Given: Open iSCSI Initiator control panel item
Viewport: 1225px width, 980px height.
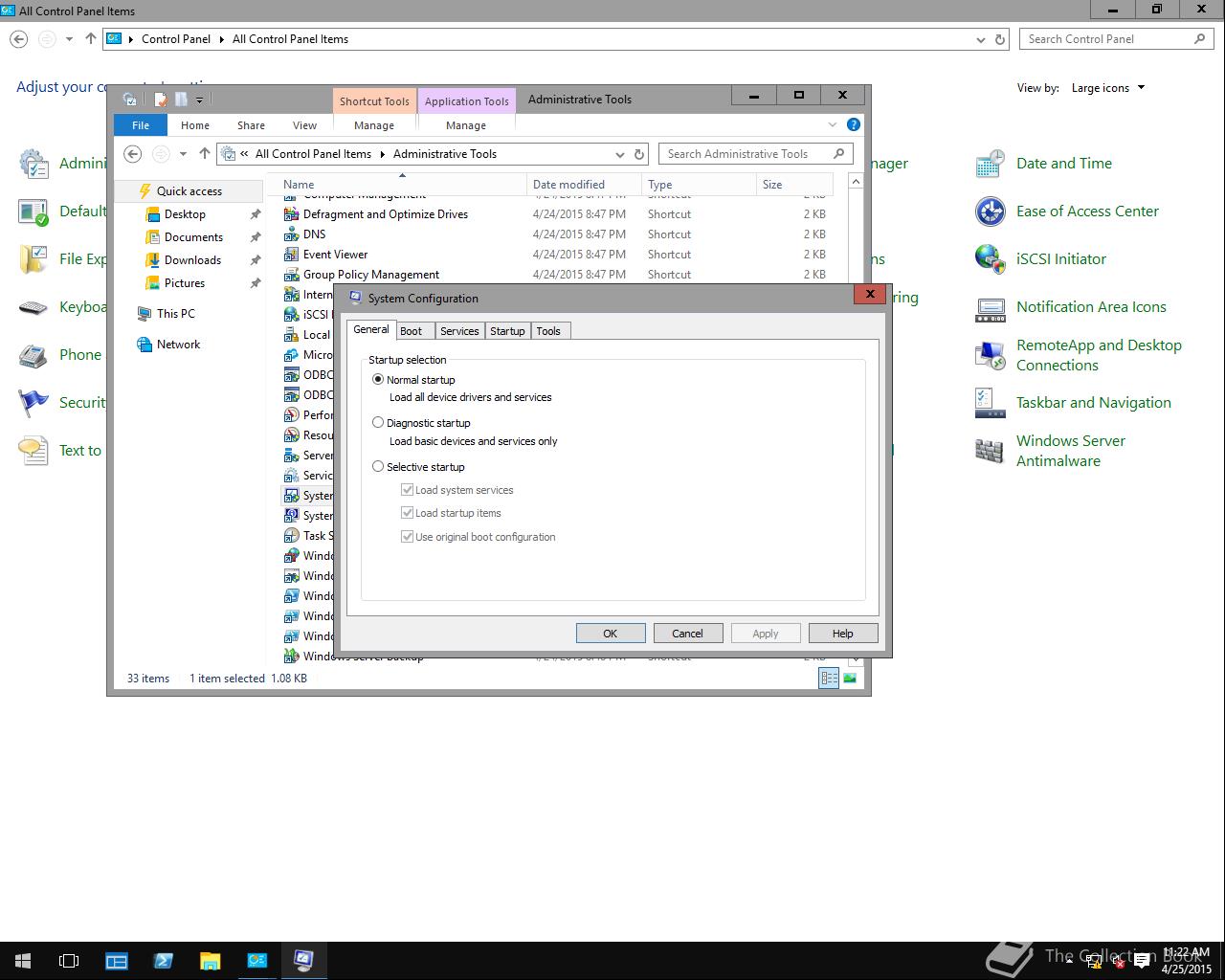Looking at the screenshot, I should (1061, 259).
